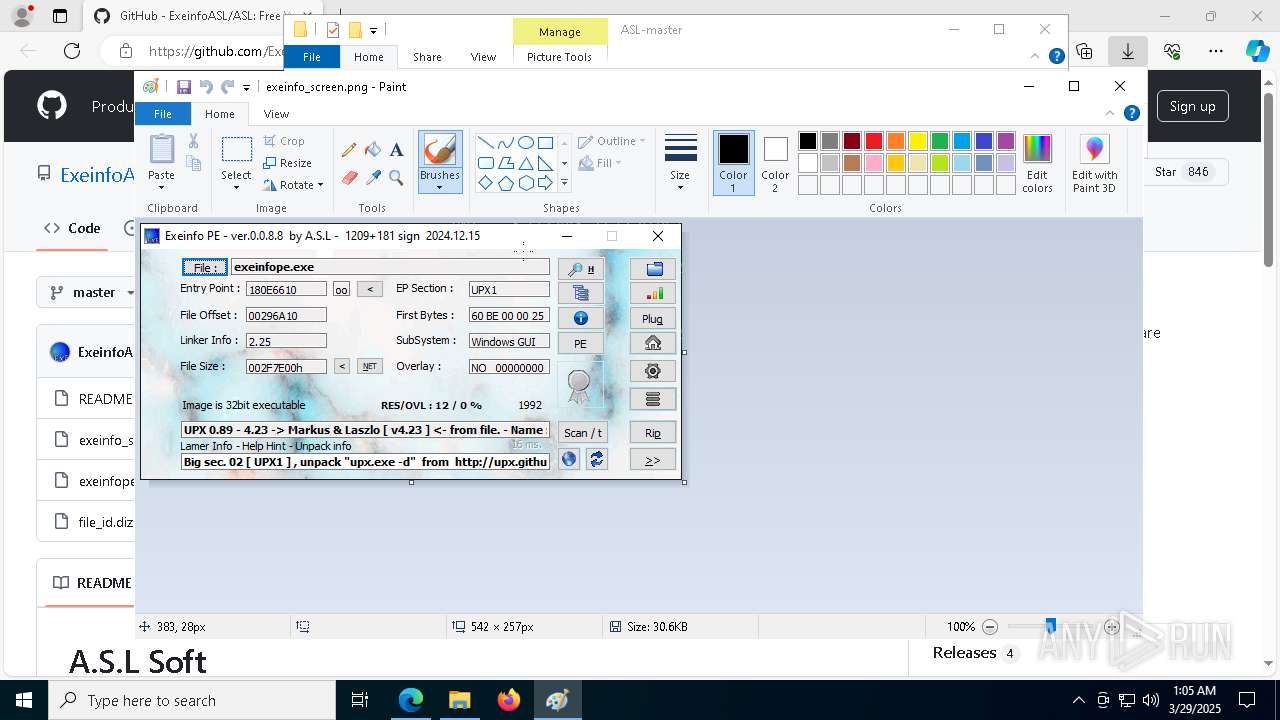
Task: Select the Pencil tool in Paint
Action: [349, 150]
